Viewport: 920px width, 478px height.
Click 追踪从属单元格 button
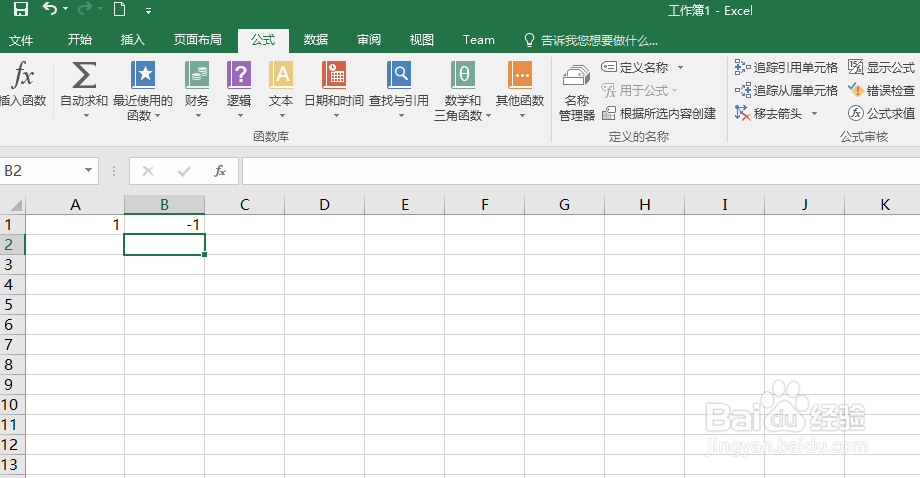786,90
